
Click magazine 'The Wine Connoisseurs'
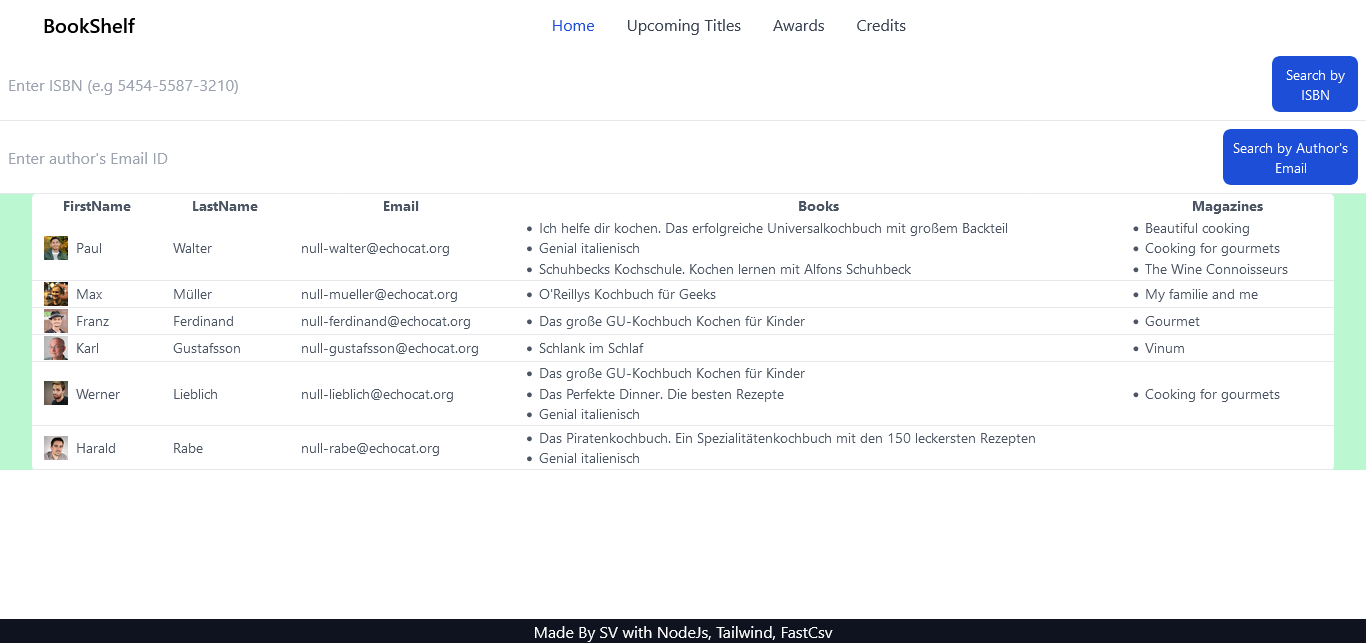point(1216,269)
